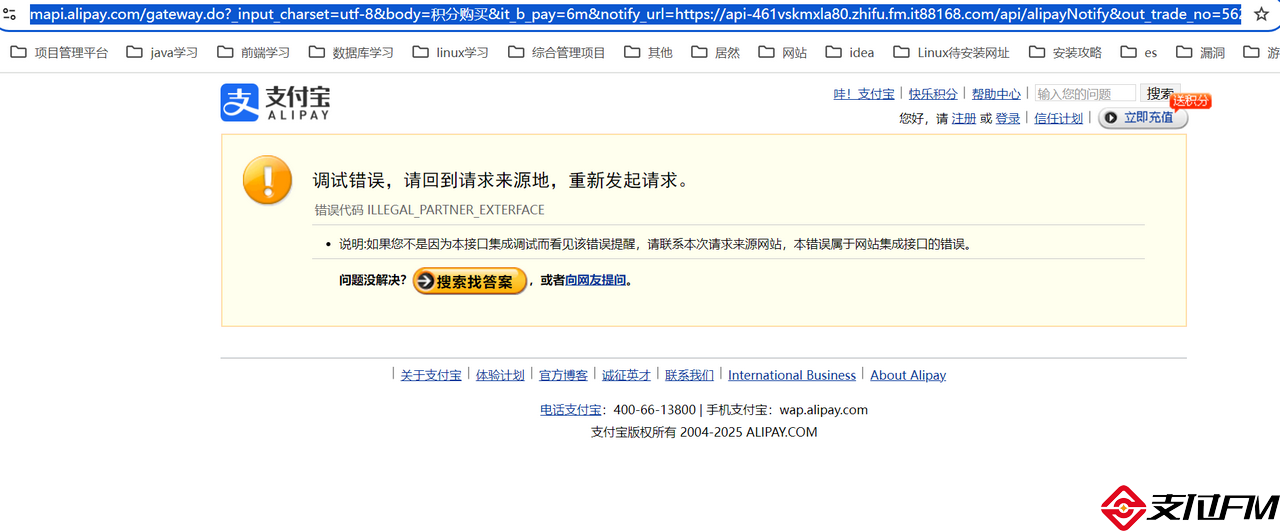The height and width of the screenshot is (531, 1280).
Task: Open the About Alipay footer link
Action: pyautogui.click(x=908, y=375)
